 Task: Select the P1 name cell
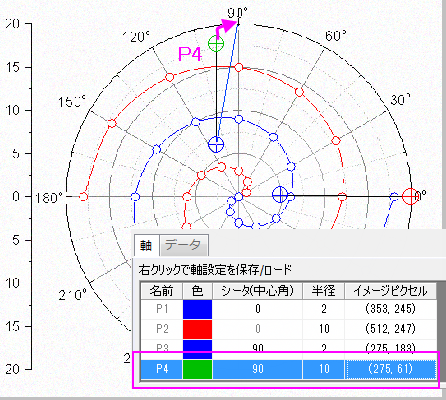pyautogui.click(x=162, y=309)
